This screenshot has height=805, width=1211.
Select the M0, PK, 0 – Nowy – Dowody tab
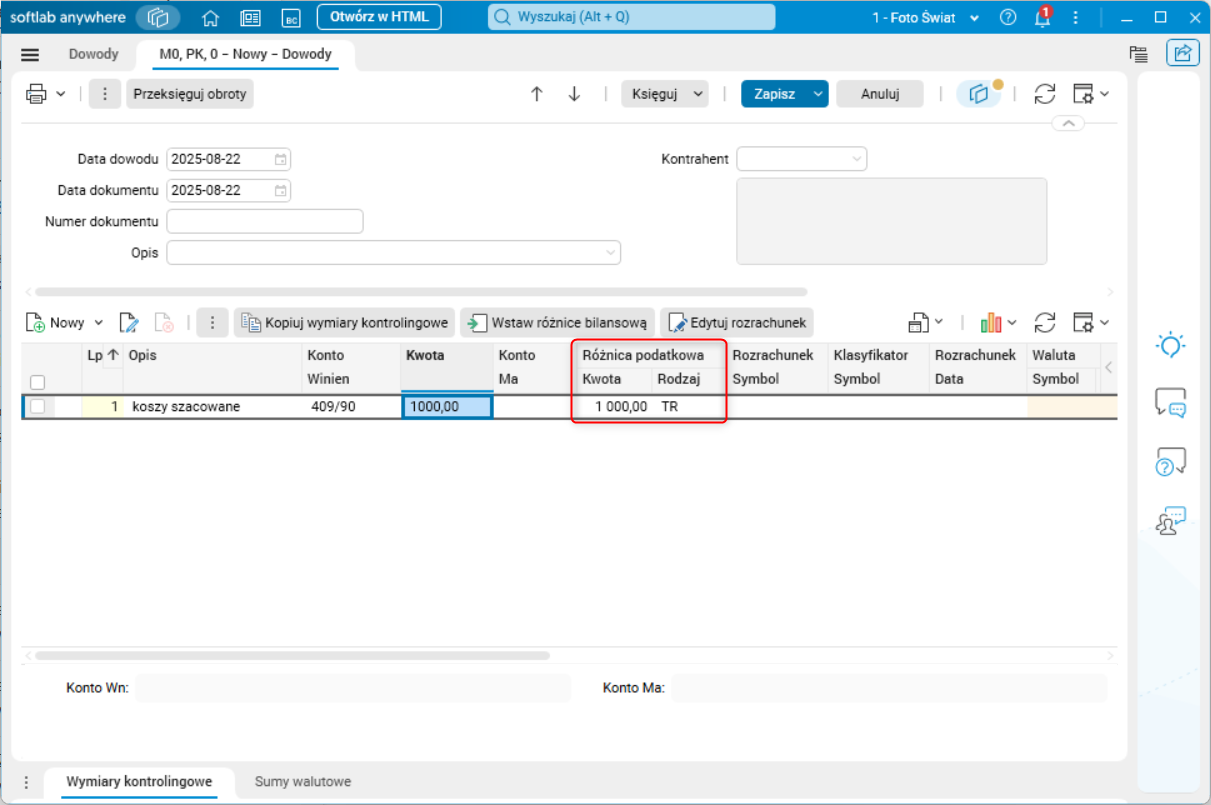pos(245,54)
